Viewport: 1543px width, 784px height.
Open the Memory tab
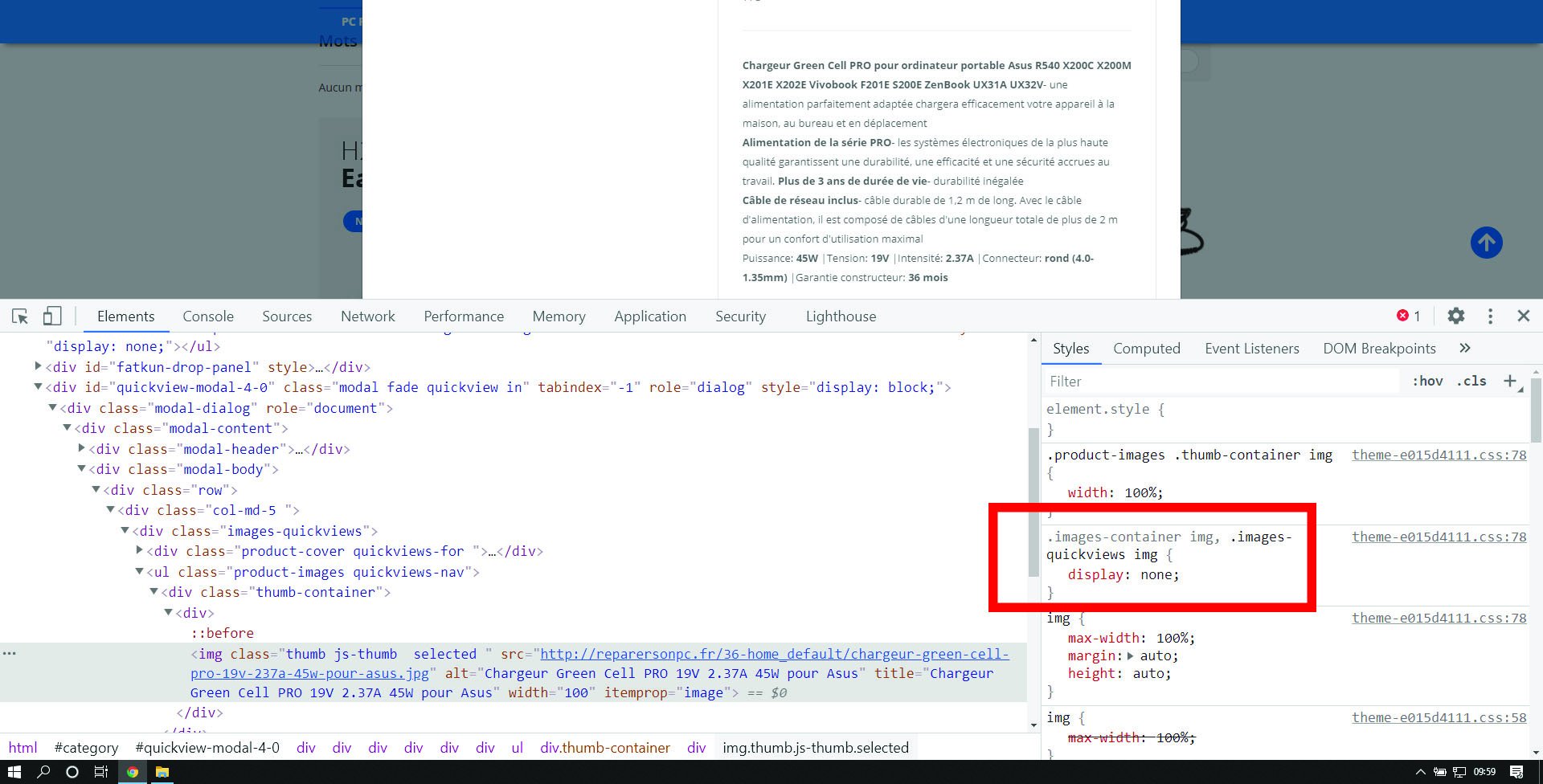559,316
